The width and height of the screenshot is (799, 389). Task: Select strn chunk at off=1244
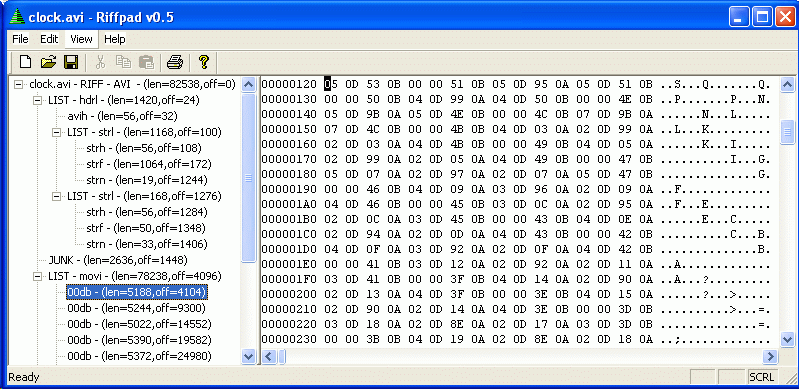[146, 180]
